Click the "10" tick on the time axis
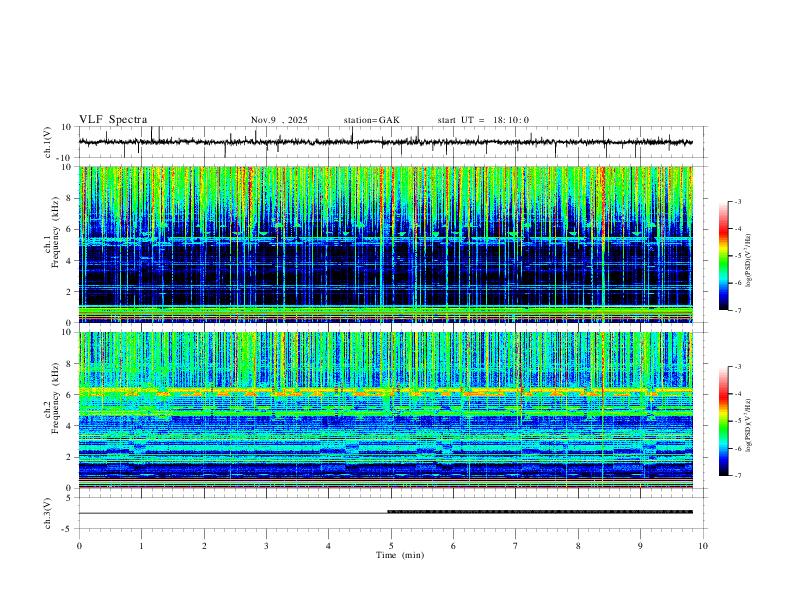Screen dimensions: 792x612 [703, 546]
